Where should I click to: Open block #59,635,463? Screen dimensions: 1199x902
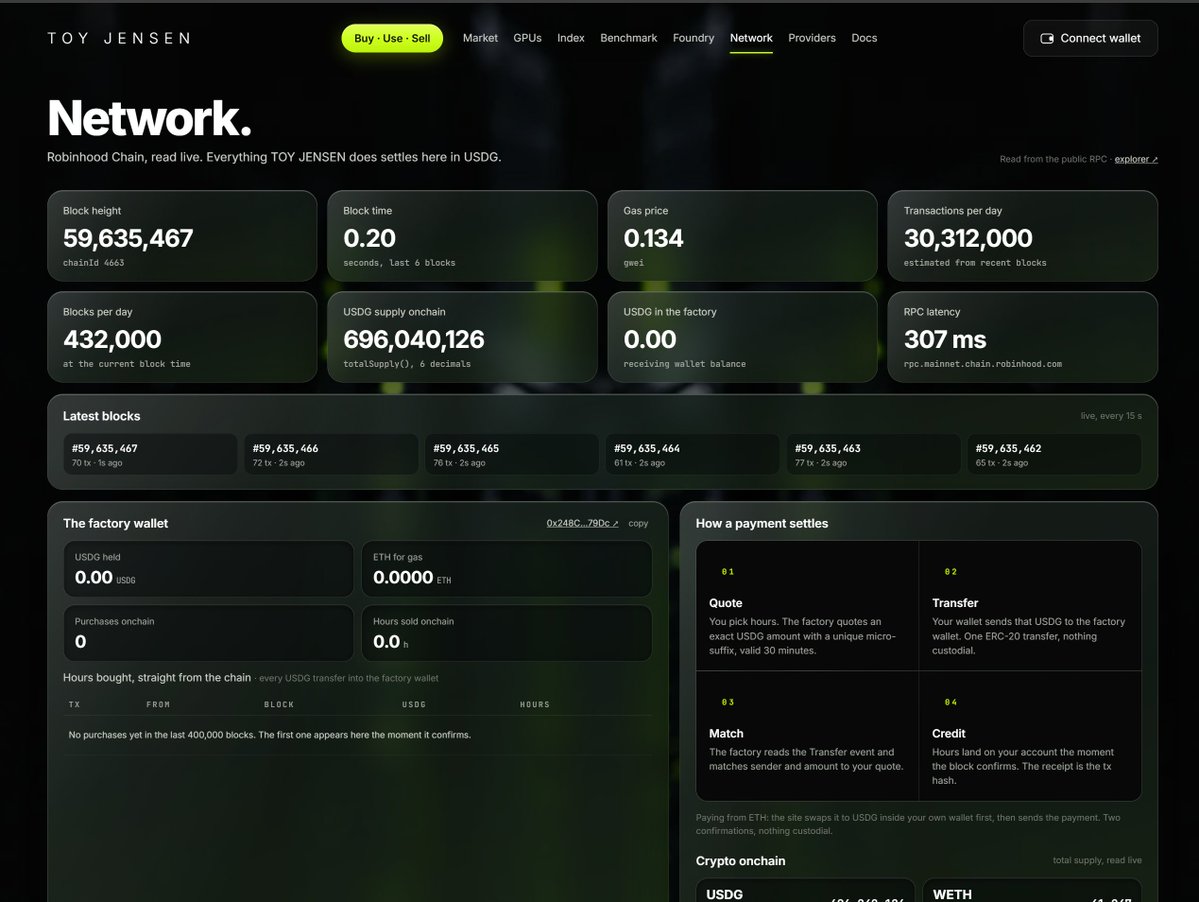pos(873,455)
